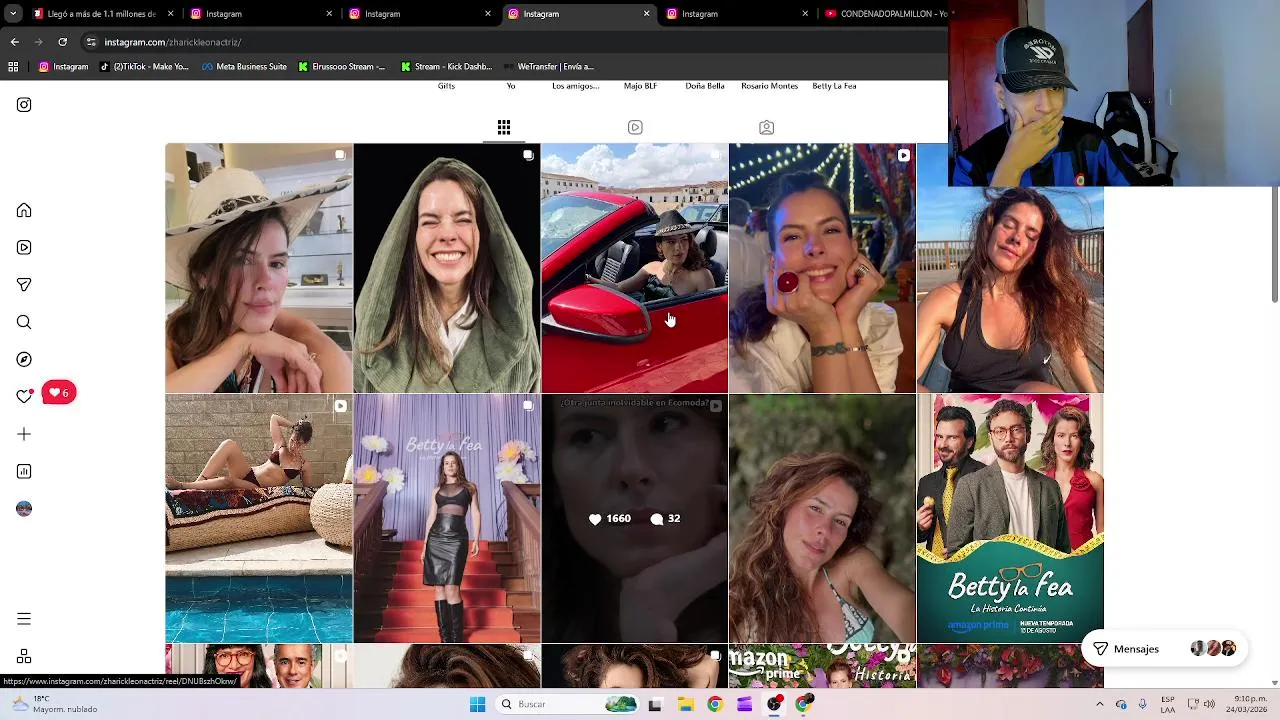The image size is (1280, 720).
Task: Click the address bar URL field
Action: pos(510,42)
